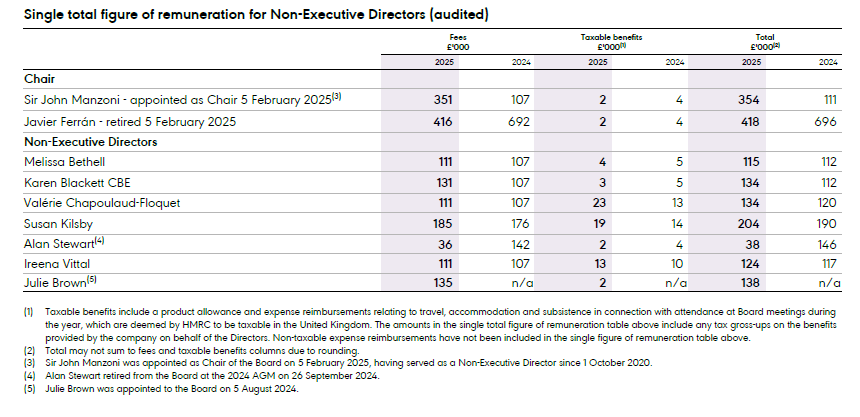Click Javier Ferrán's 2024 fees value 692
Viewport: 860px width, 417px height.
click(x=519, y=121)
